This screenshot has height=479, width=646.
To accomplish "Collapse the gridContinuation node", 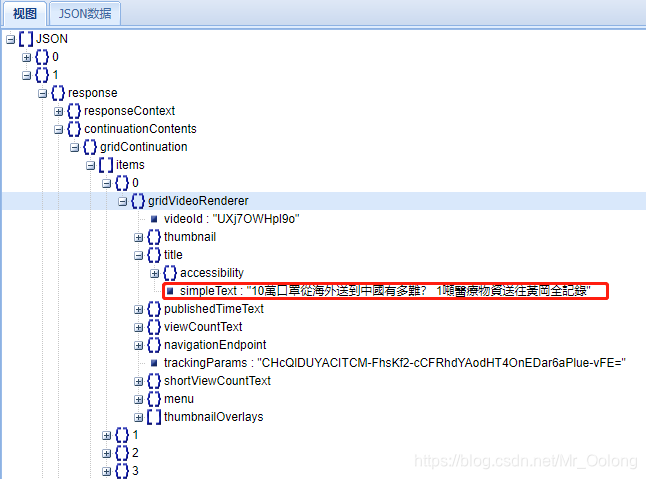I will (75, 147).
